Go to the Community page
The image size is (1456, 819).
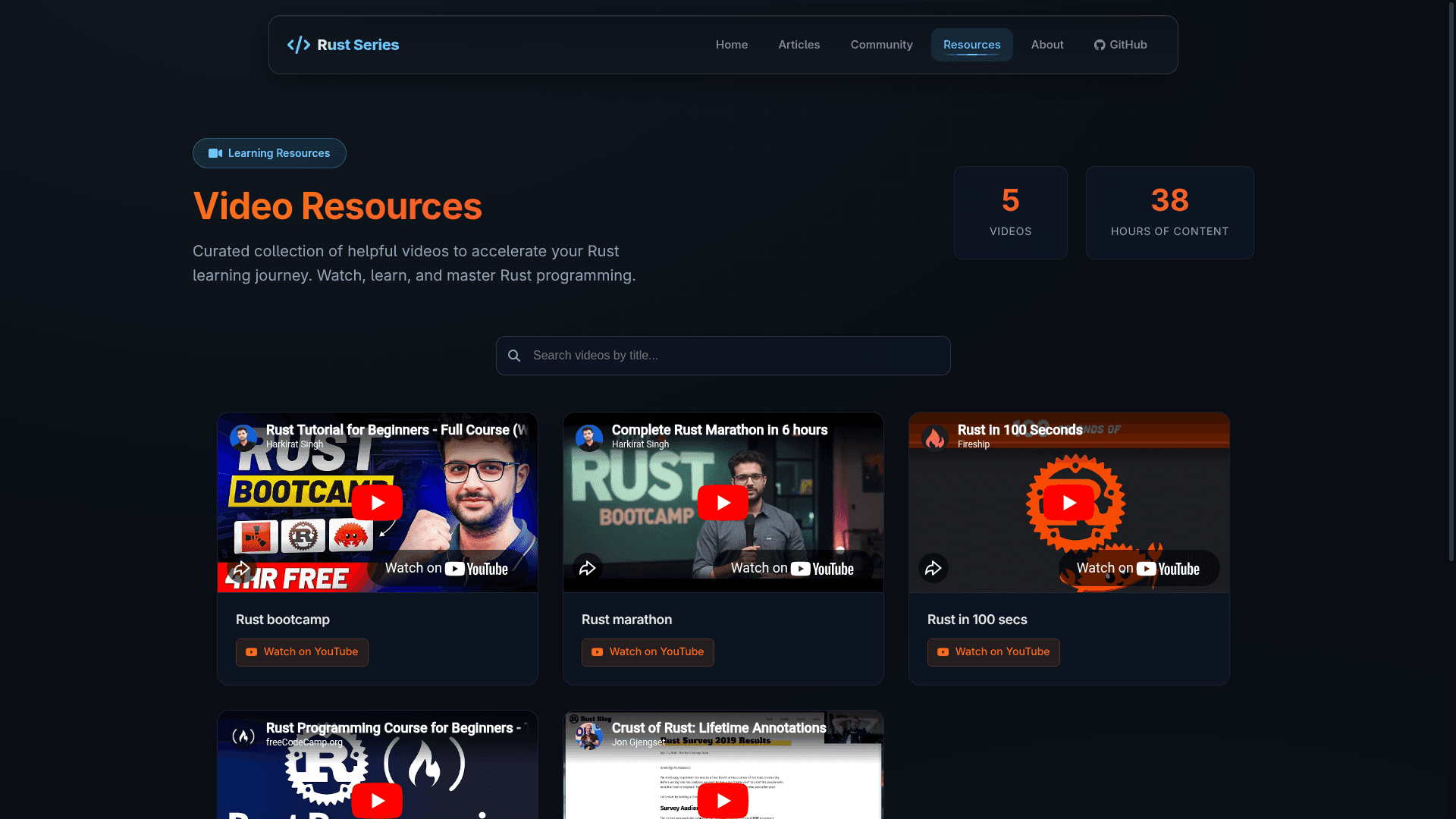[881, 45]
